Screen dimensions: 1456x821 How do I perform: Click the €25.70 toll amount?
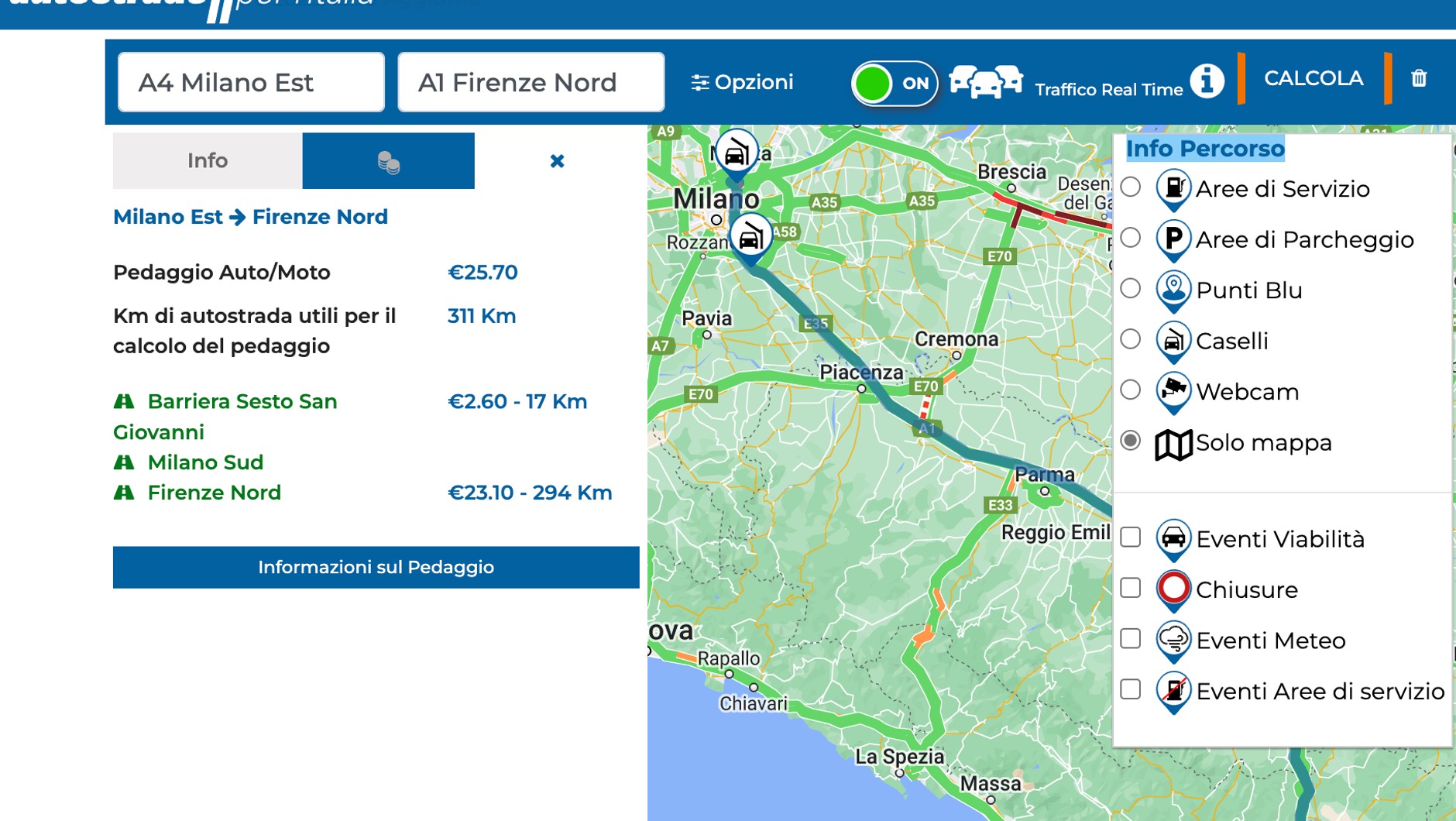tap(482, 273)
